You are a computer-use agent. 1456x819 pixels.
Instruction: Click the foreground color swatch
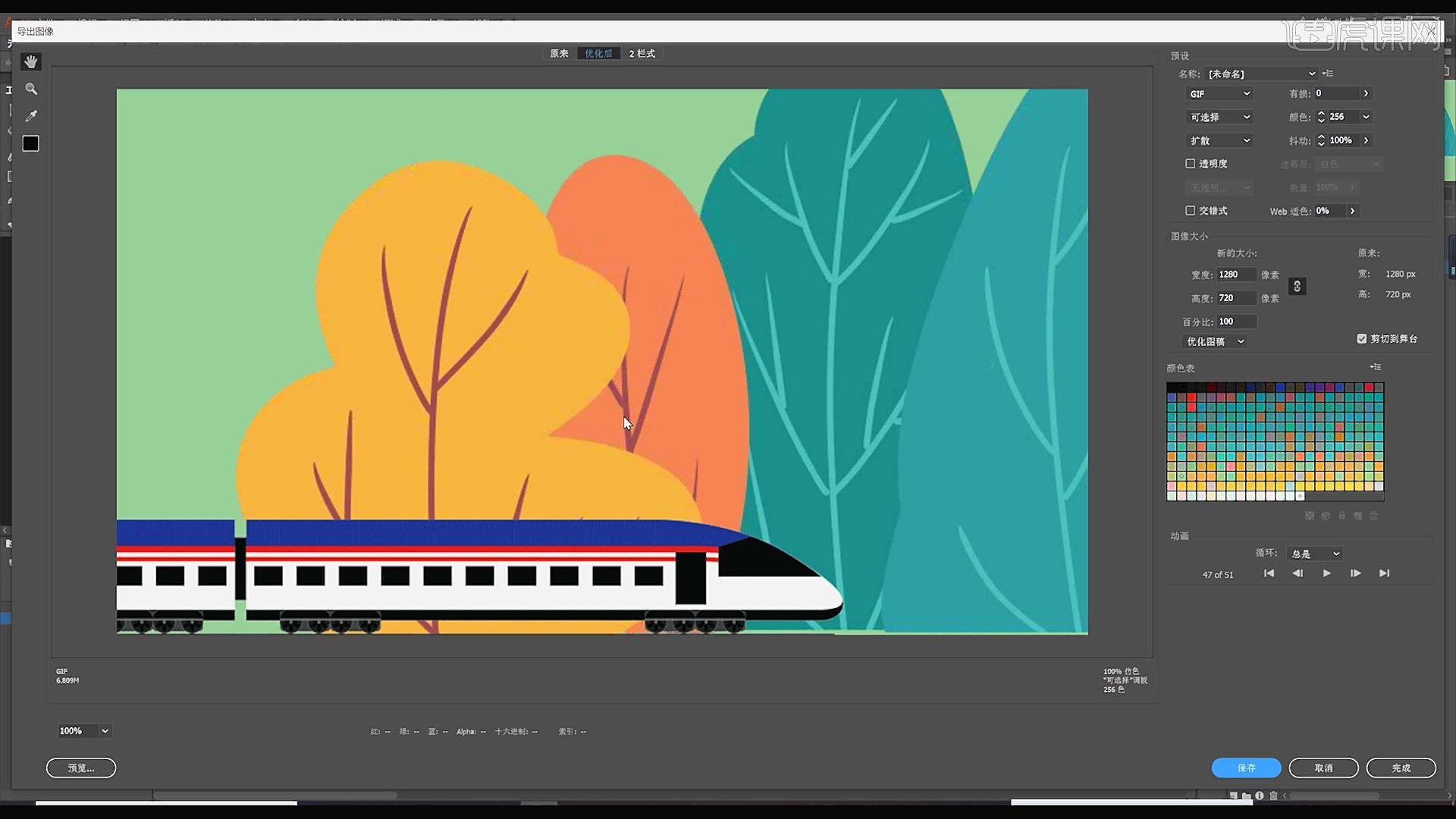tap(30, 143)
